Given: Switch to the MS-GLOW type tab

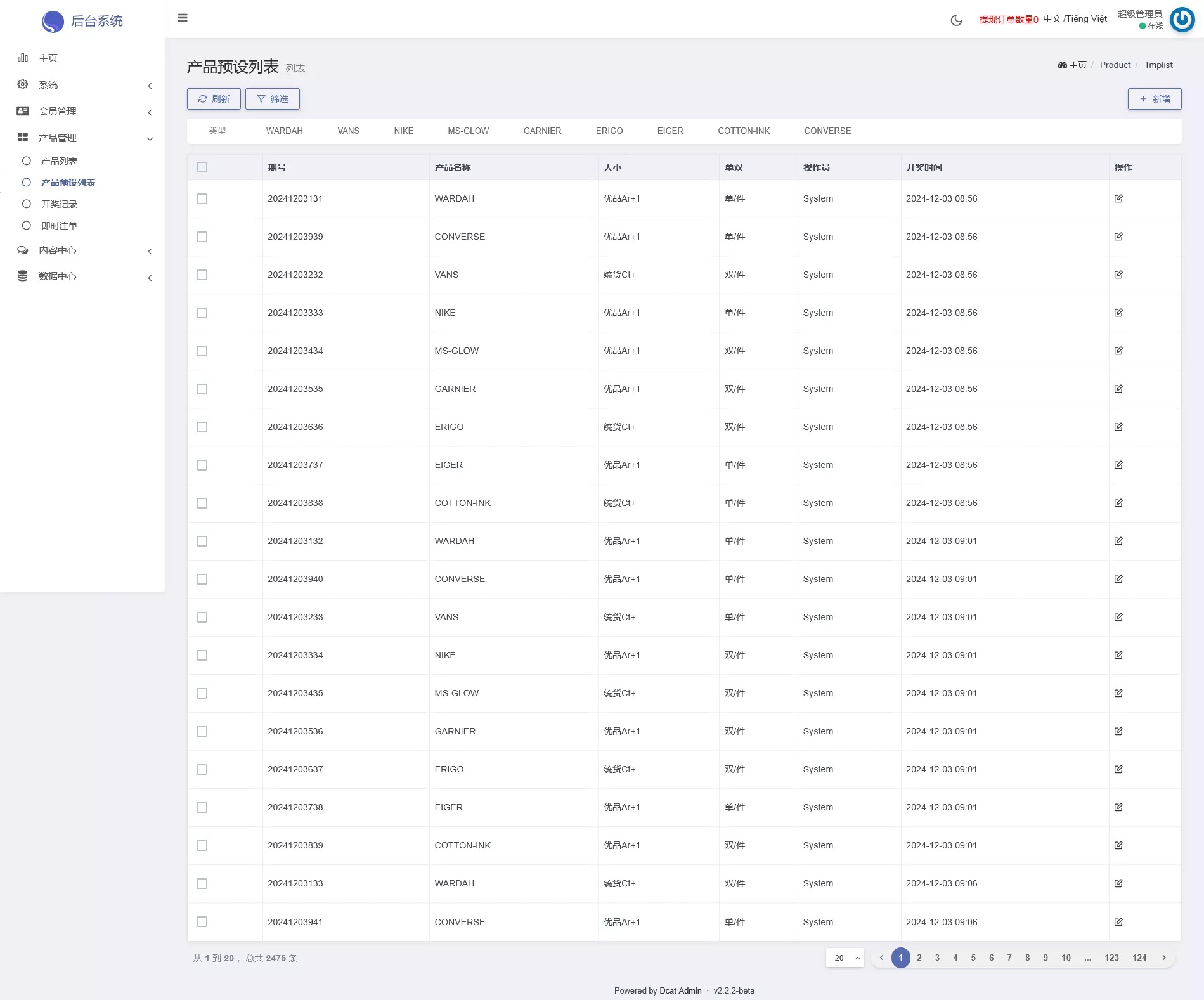Looking at the screenshot, I should [x=468, y=131].
